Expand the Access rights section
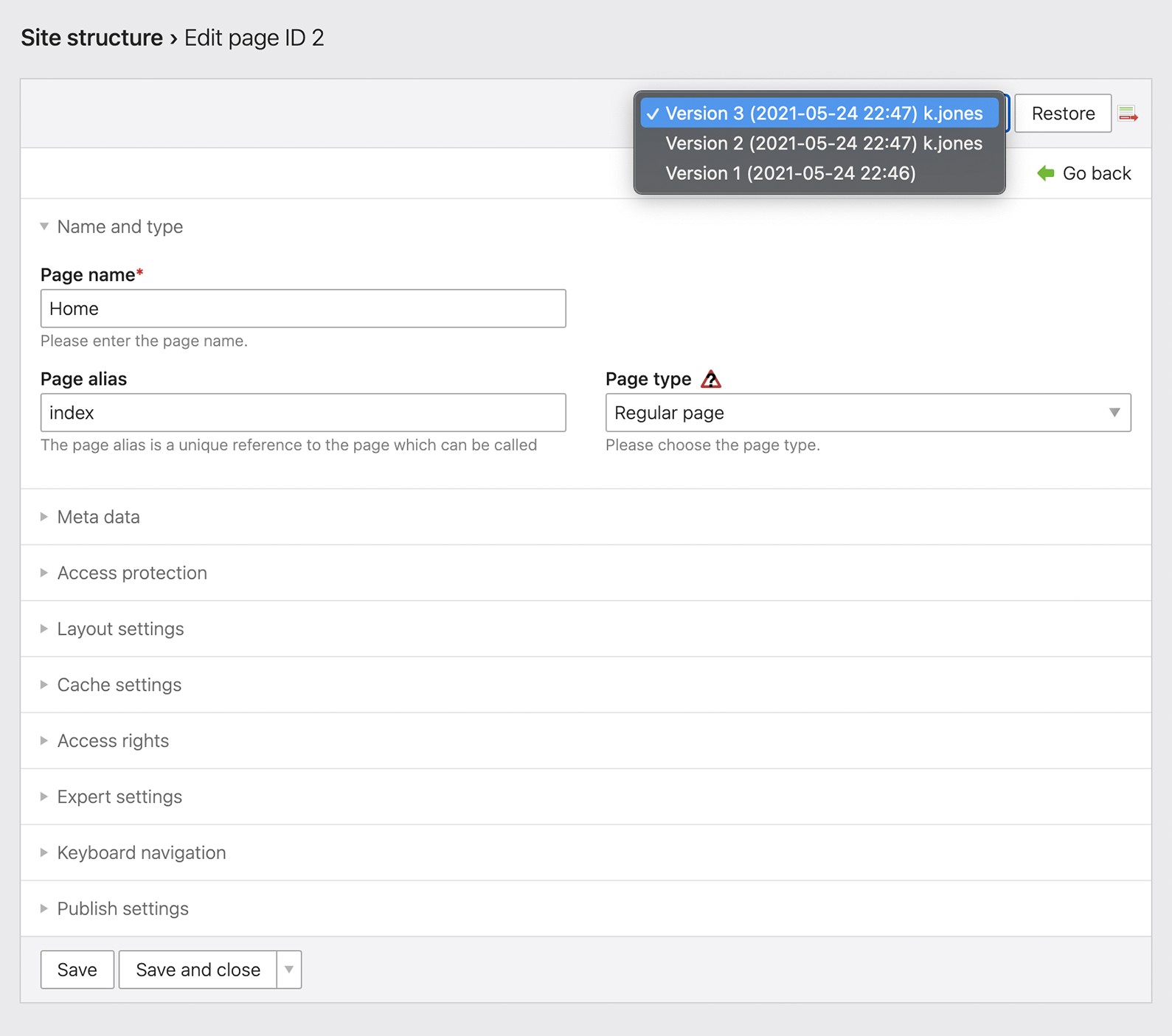1172x1036 pixels. [105, 741]
